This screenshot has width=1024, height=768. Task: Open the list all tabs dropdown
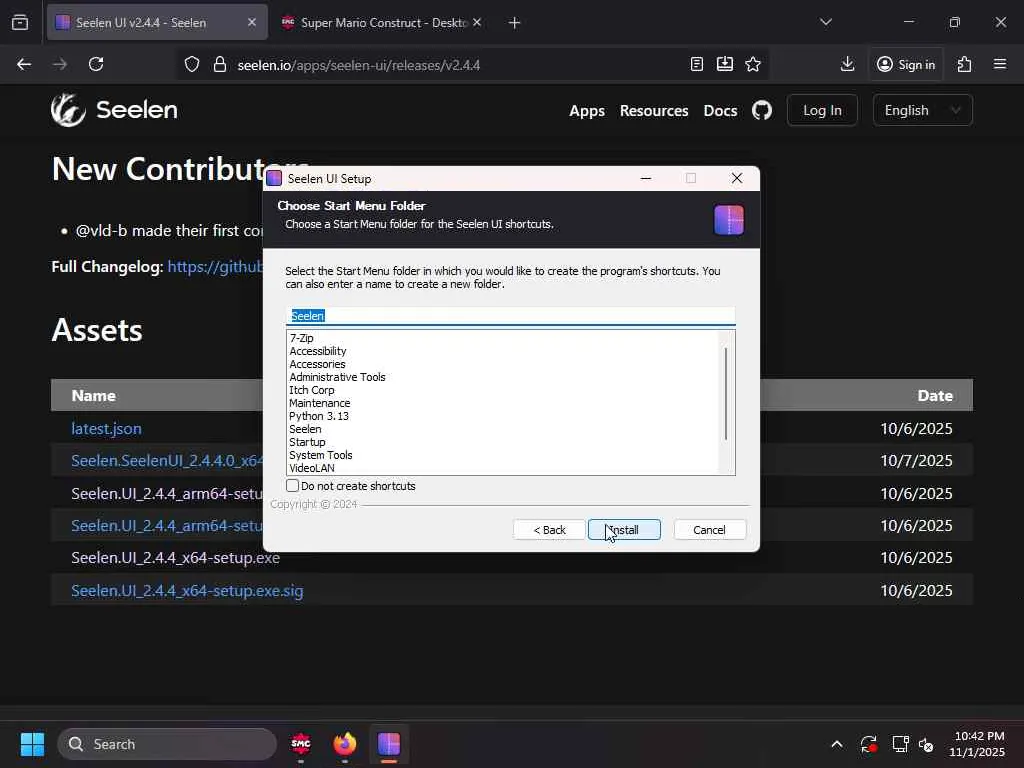(826, 22)
